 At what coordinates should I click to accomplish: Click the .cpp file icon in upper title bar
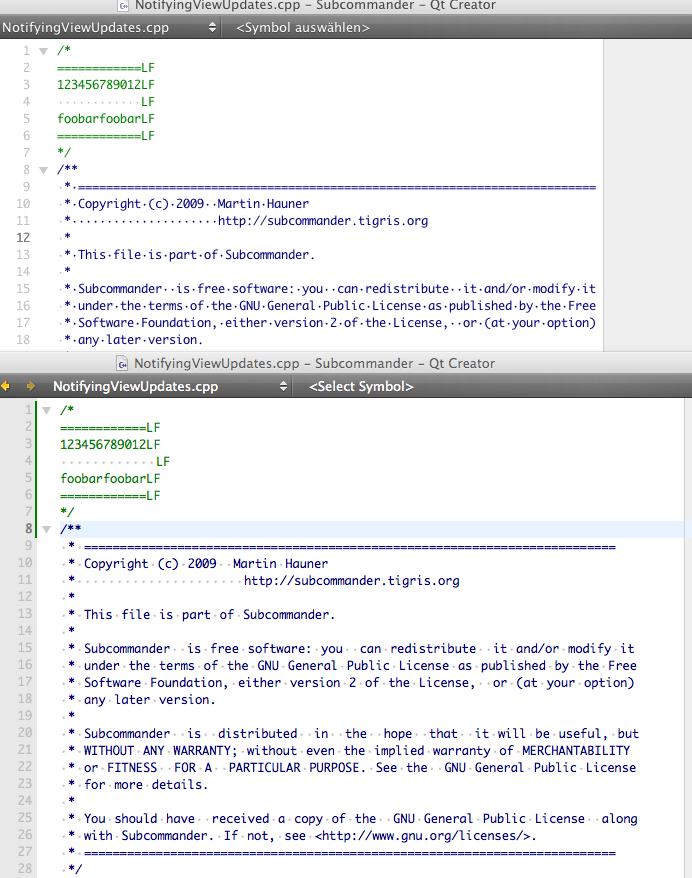(123, 6)
